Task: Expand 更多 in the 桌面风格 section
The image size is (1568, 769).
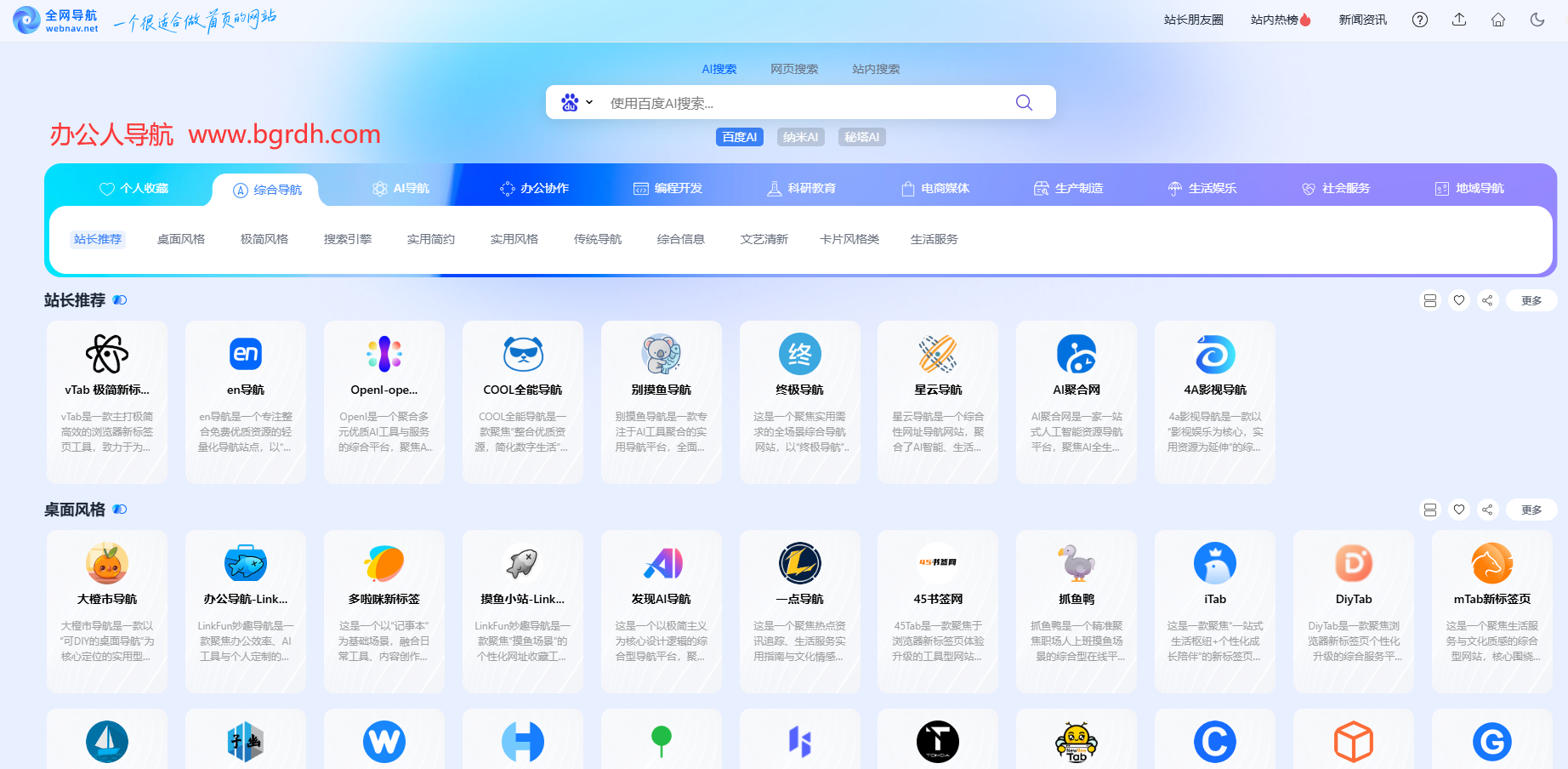Action: 1531,510
